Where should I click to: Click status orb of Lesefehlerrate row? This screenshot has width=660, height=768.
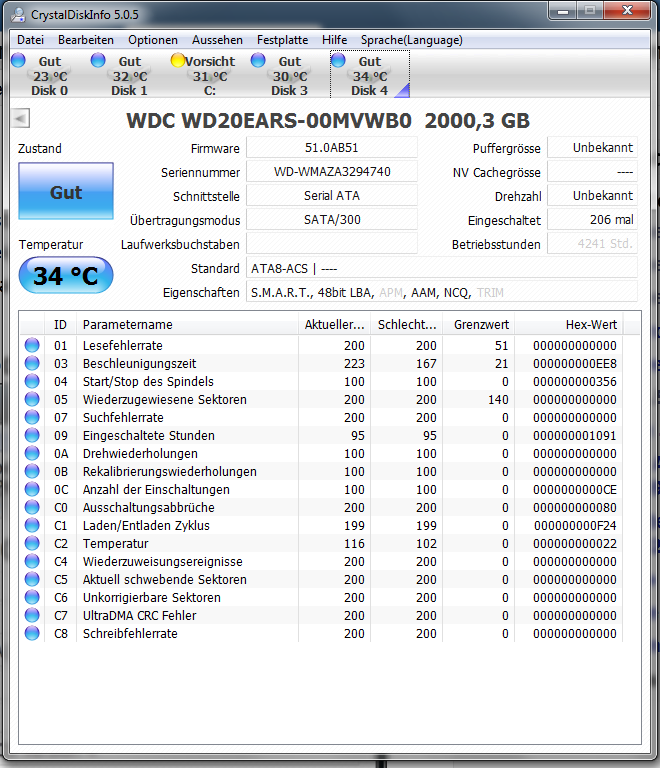(32, 345)
